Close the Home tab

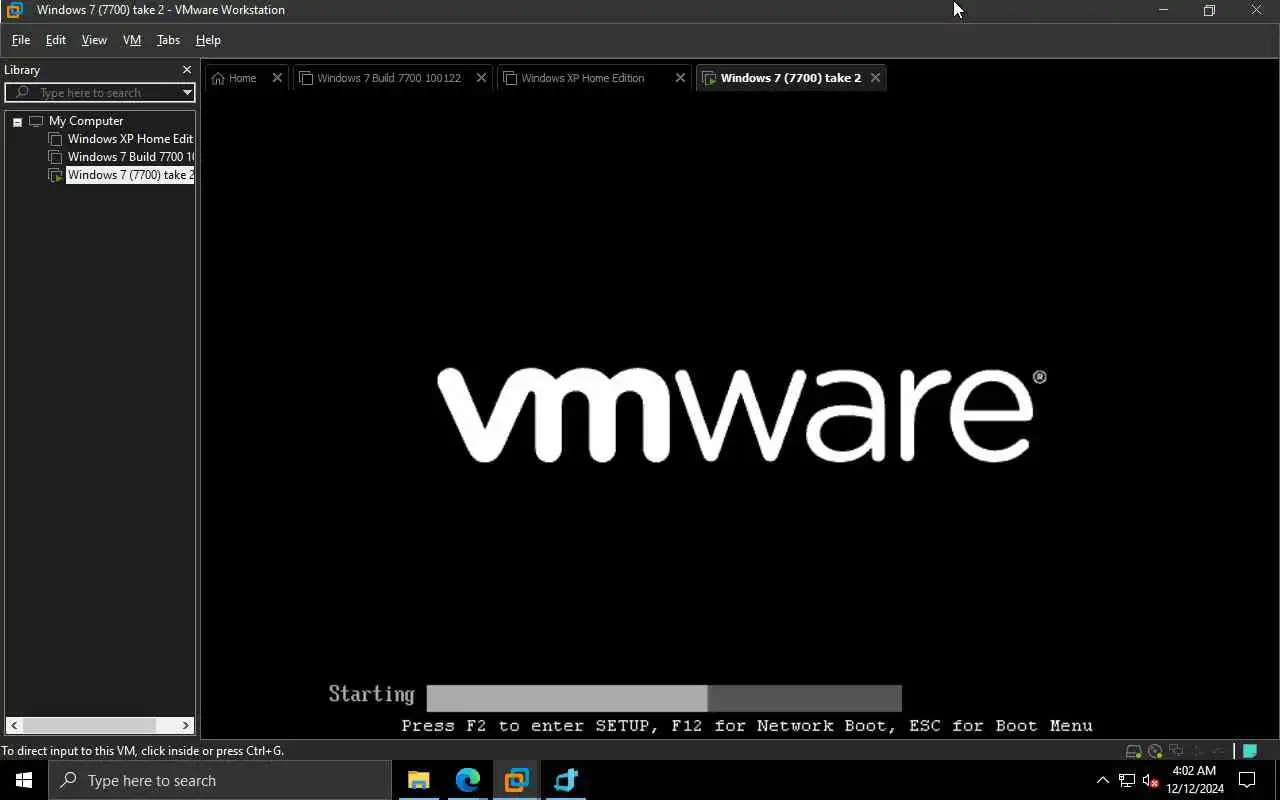(x=278, y=78)
